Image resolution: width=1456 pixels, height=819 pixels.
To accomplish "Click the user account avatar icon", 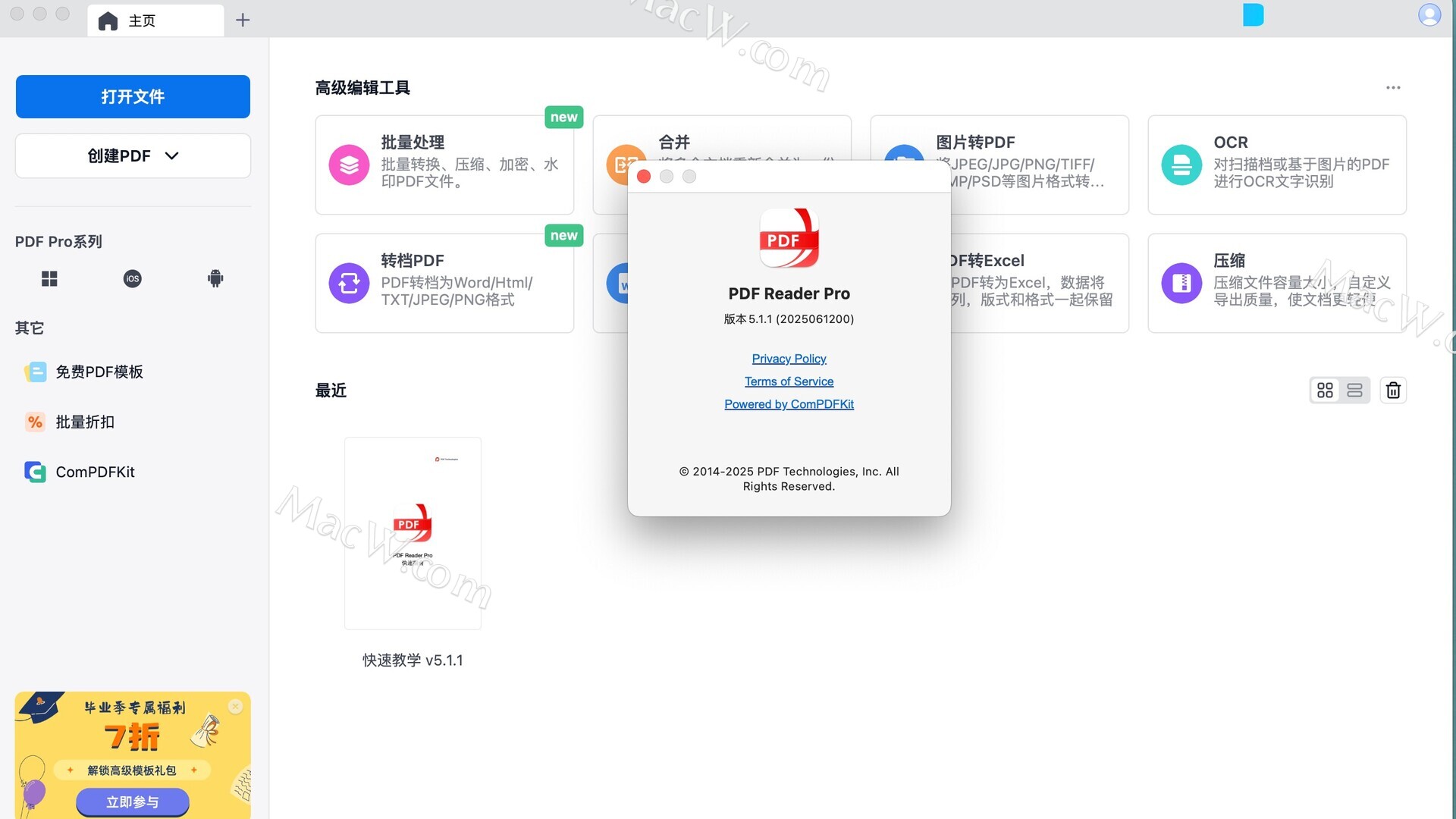I will 1429,14.
